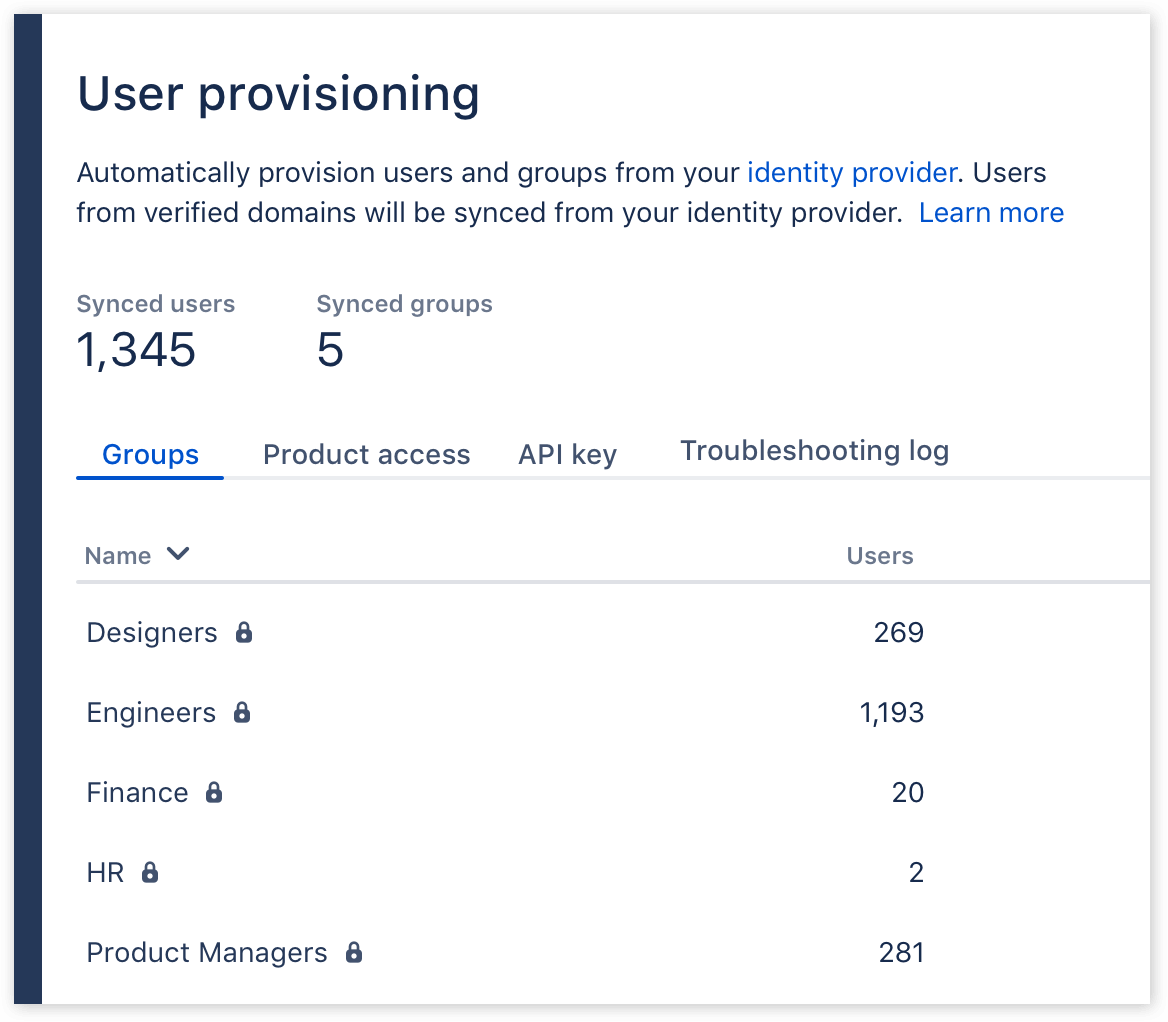1168x1022 pixels.
Task: Click the Synced users count 1,345
Action: [136, 350]
